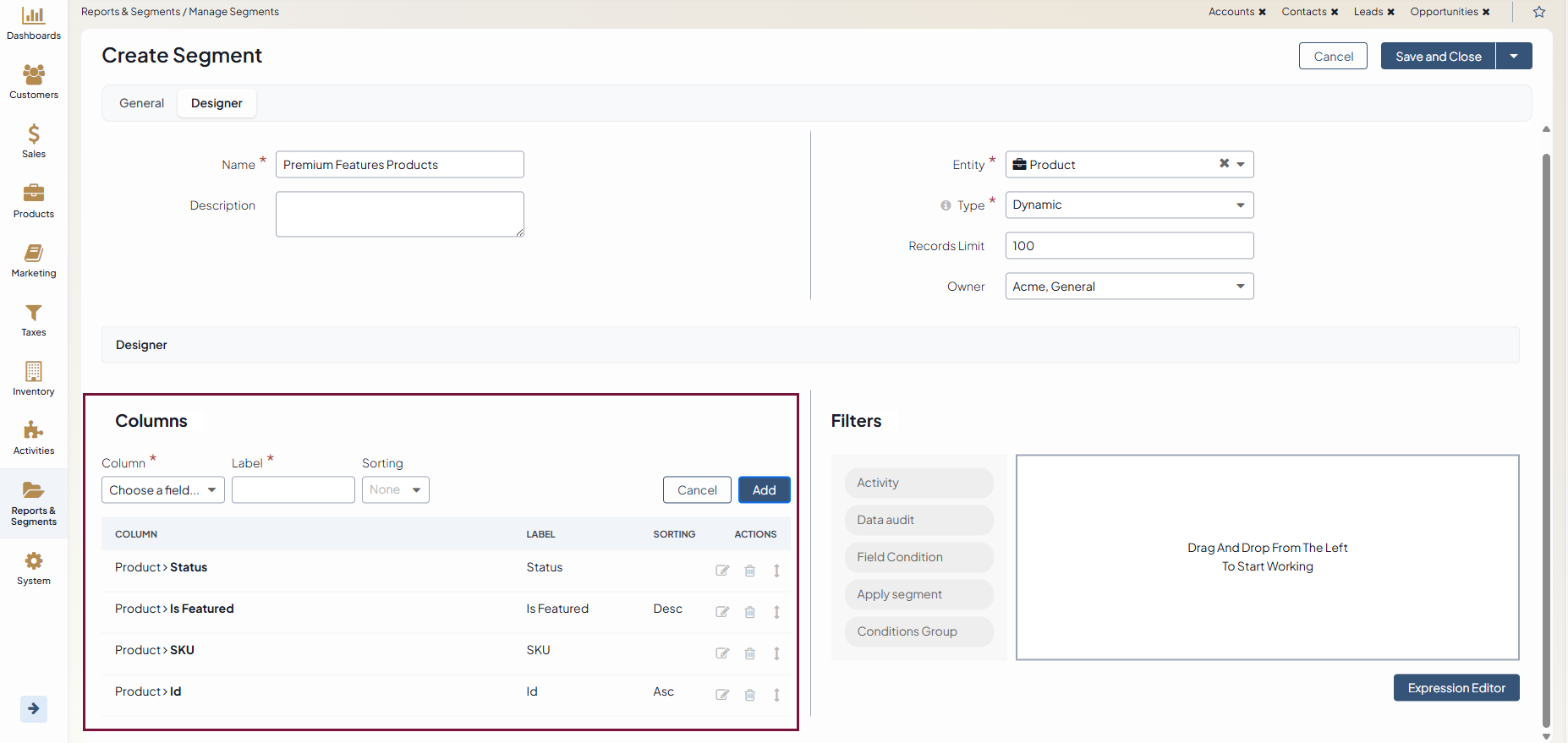Open the Type dropdown showing Dynamic

(1128, 205)
